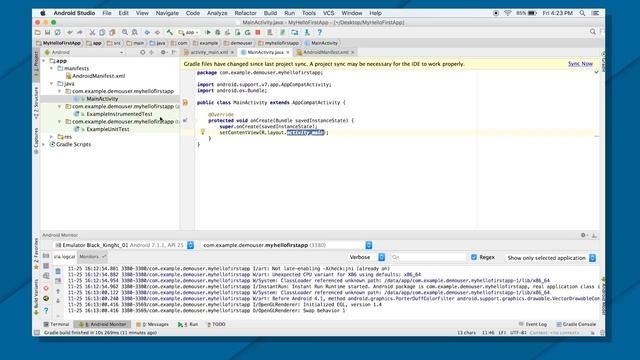Select AndroidManifest.xml in project tree
Image resolution: width=640 pixels, height=360 pixels.
(95, 76)
